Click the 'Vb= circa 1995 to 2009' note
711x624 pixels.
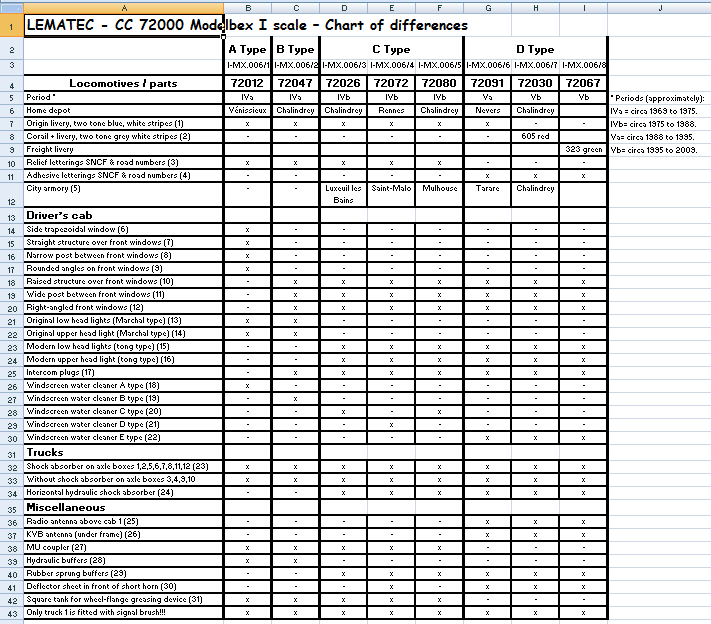coord(653,150)
